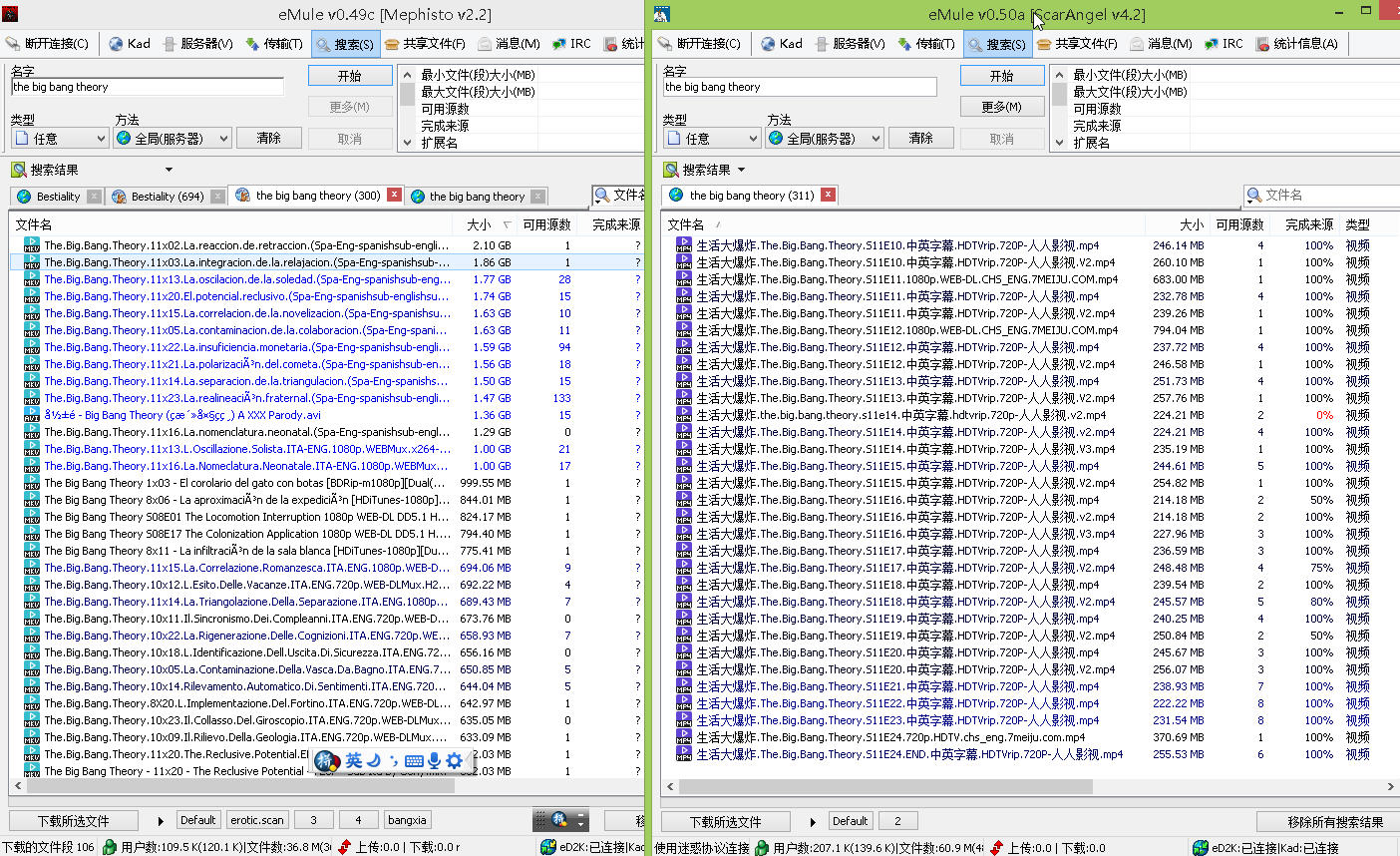Select the bangxia category button
The width and height of the screenshot is (1400, 856).
(x=407, y=820)
